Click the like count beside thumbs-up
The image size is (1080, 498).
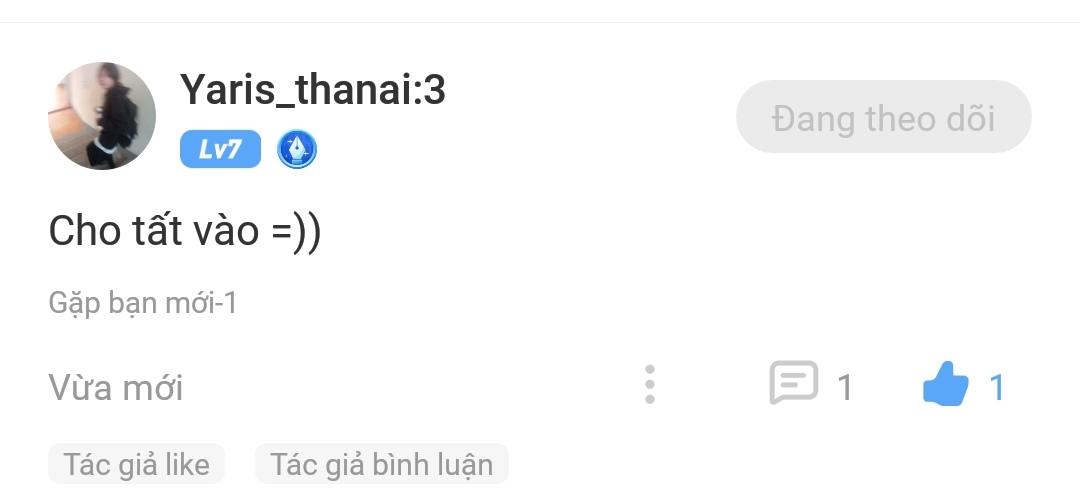point(997,388)
